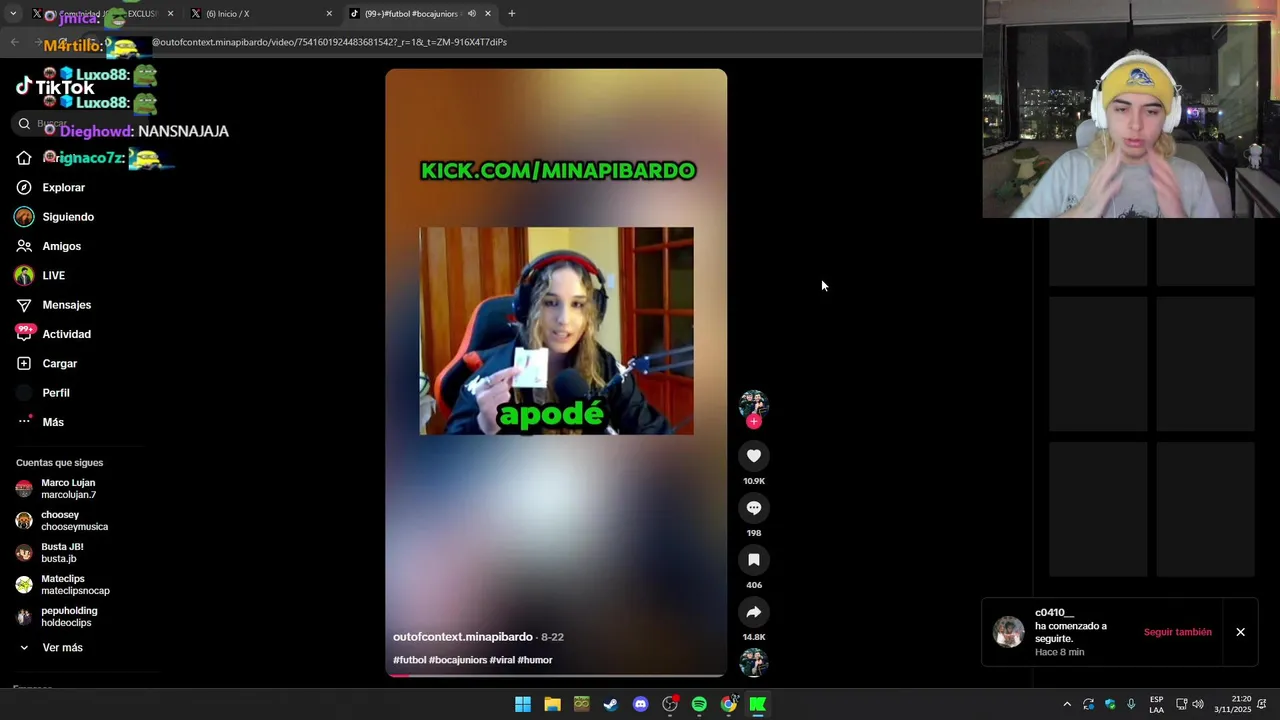Click the Seguir también button
1280x720 pixels.
pos(1177,632)
